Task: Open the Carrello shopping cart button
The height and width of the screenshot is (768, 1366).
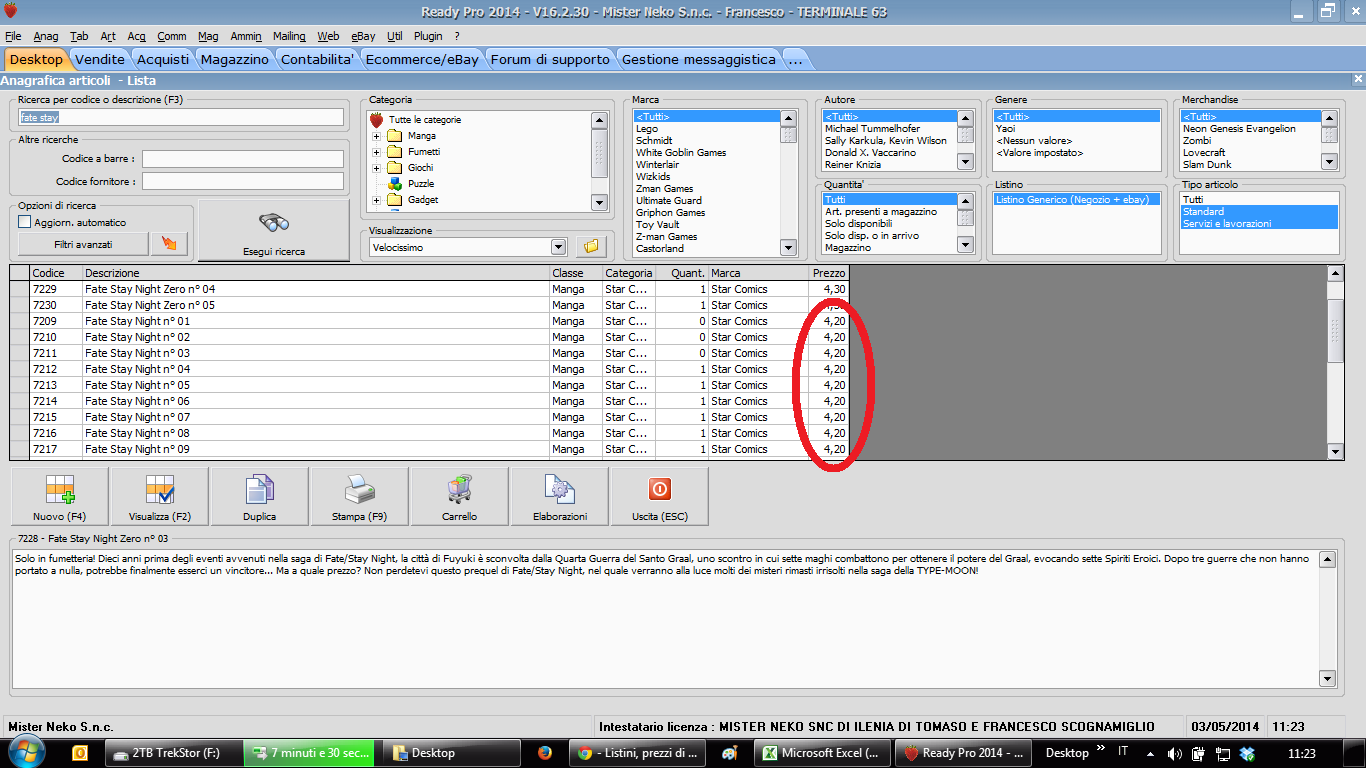Action: [460, 496]
